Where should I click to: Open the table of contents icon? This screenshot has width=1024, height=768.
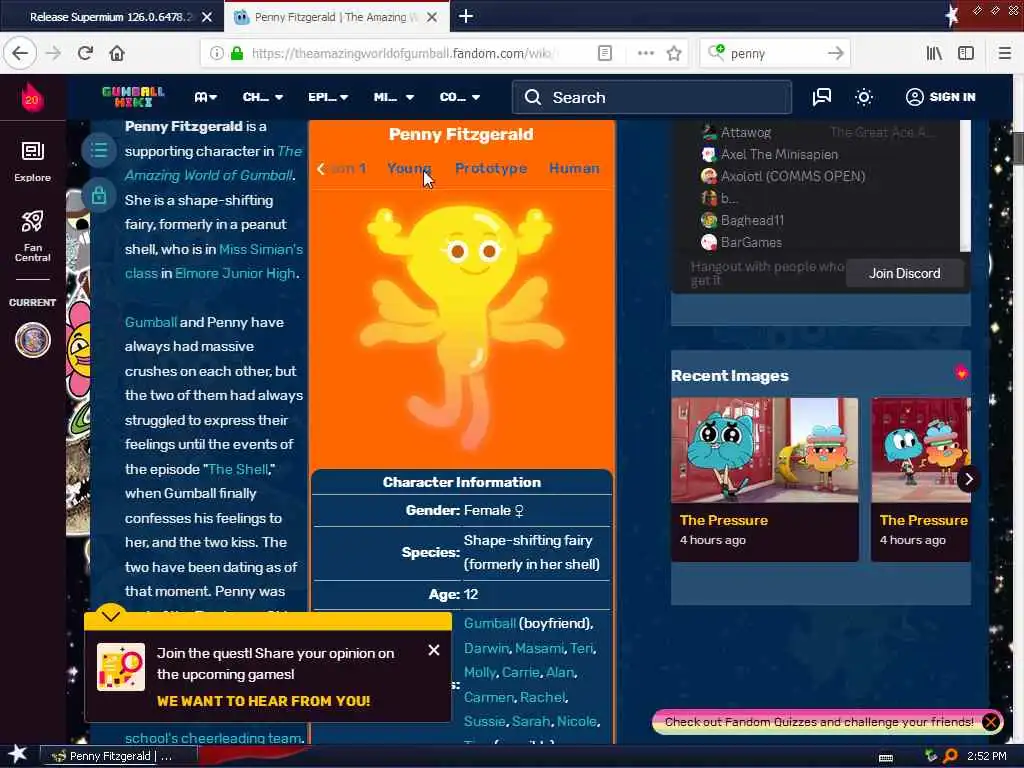(99, 150)
